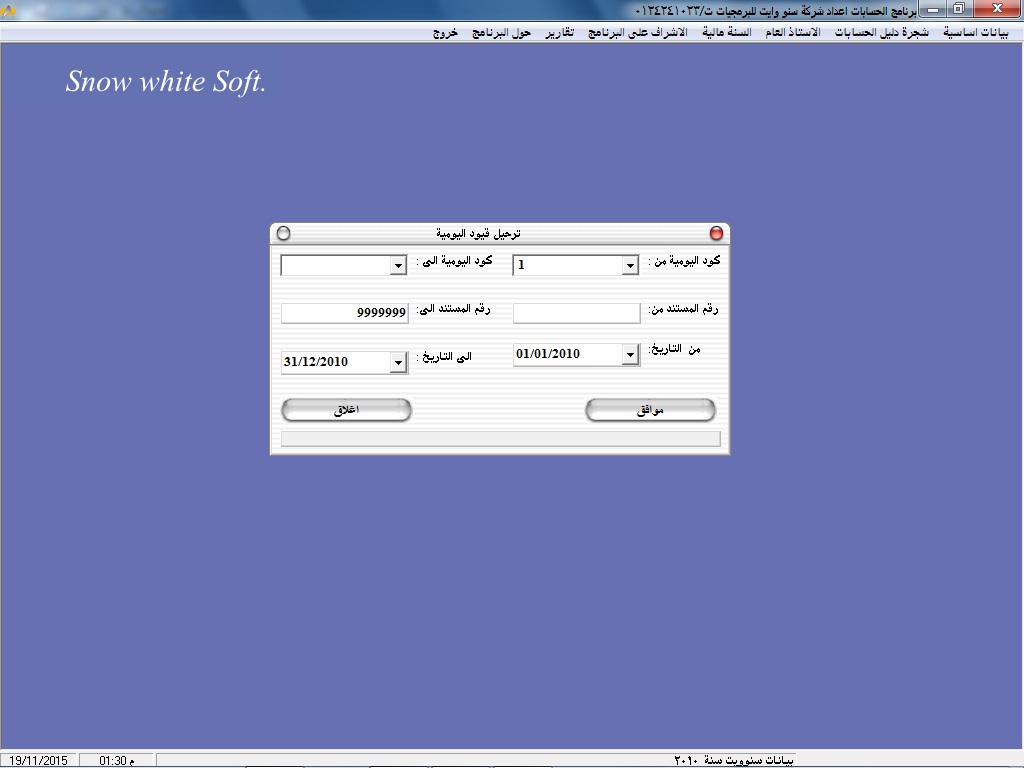Click the progress bar at dialog bottom
Viewport: 1024px width, 768px height.
coord(500,439)
